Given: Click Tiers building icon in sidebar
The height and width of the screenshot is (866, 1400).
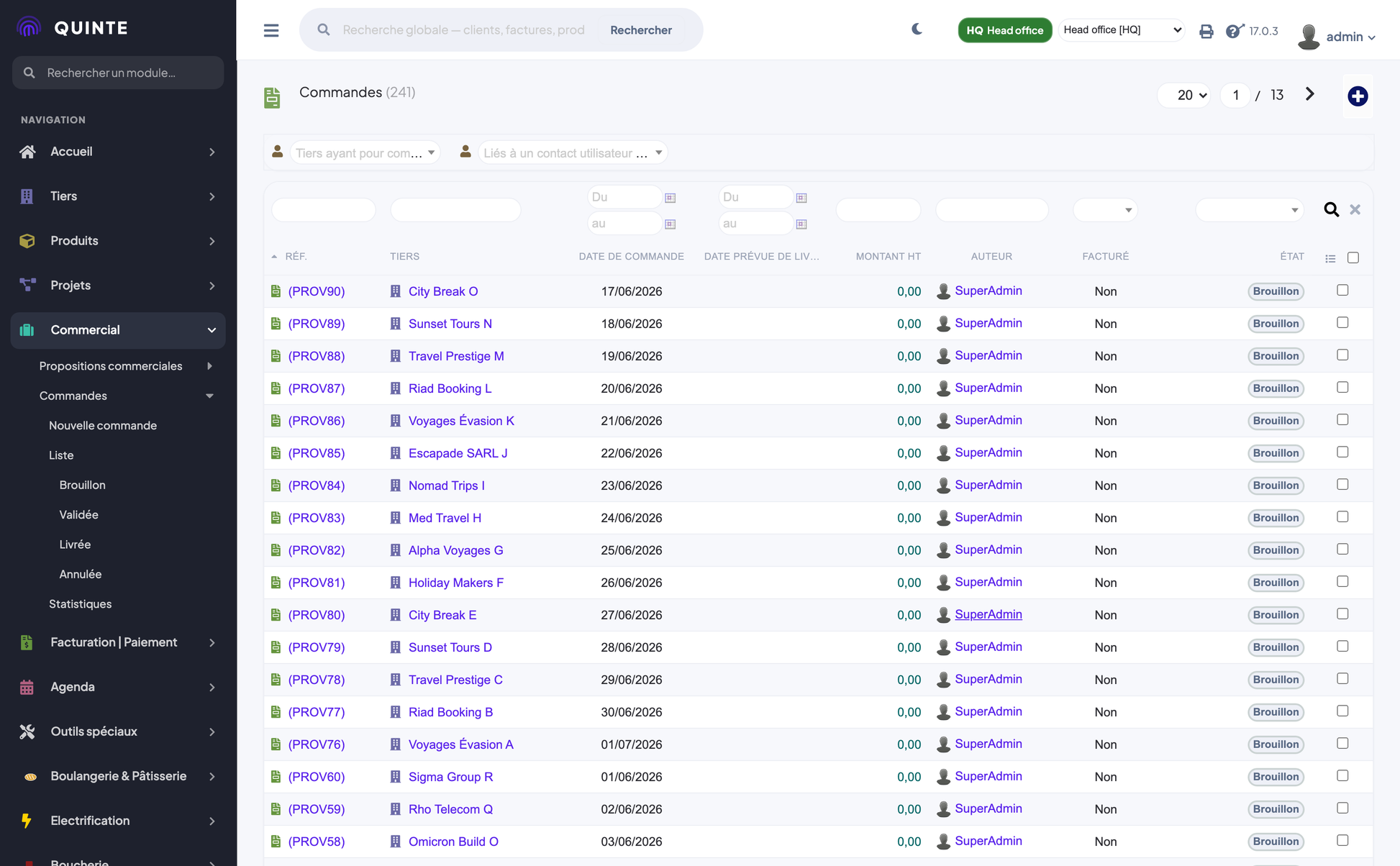Looking at the screenshot, I should [27, 196].
